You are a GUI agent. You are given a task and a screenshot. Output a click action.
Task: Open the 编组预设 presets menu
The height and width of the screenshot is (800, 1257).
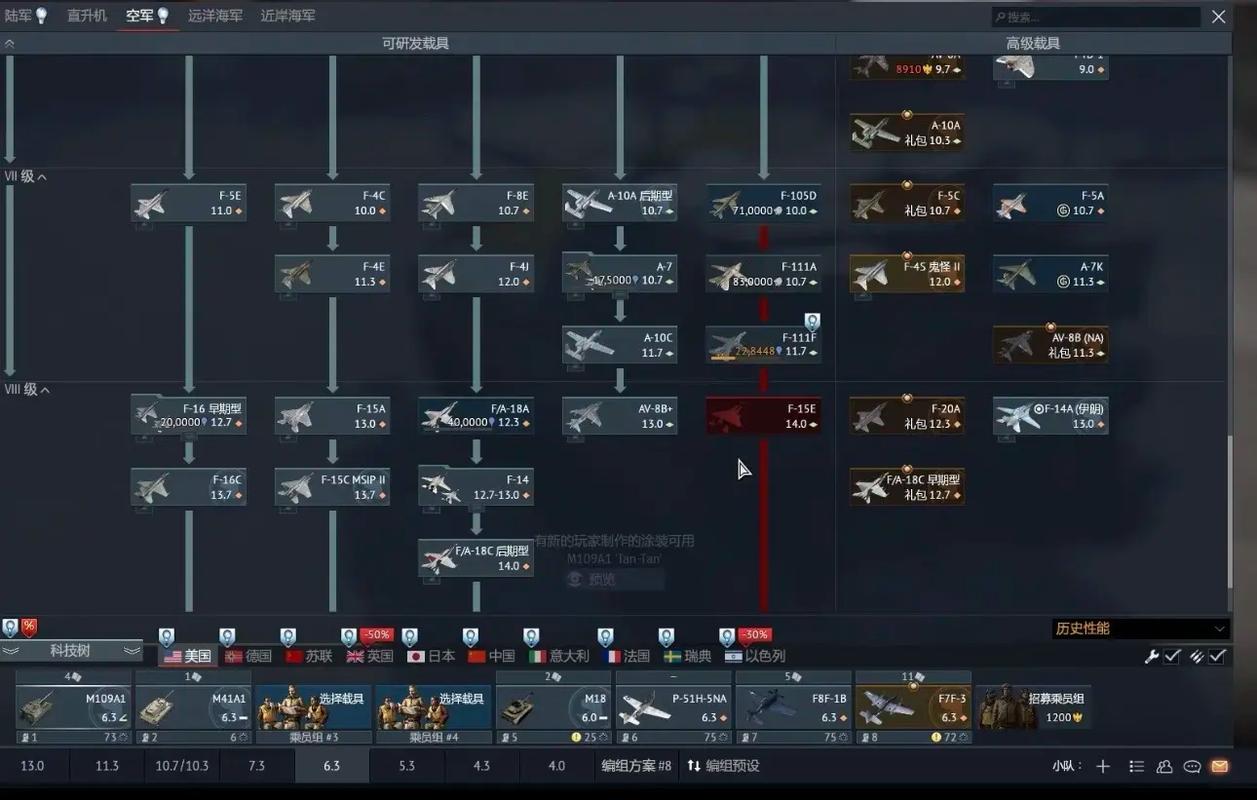click(724, 766)
